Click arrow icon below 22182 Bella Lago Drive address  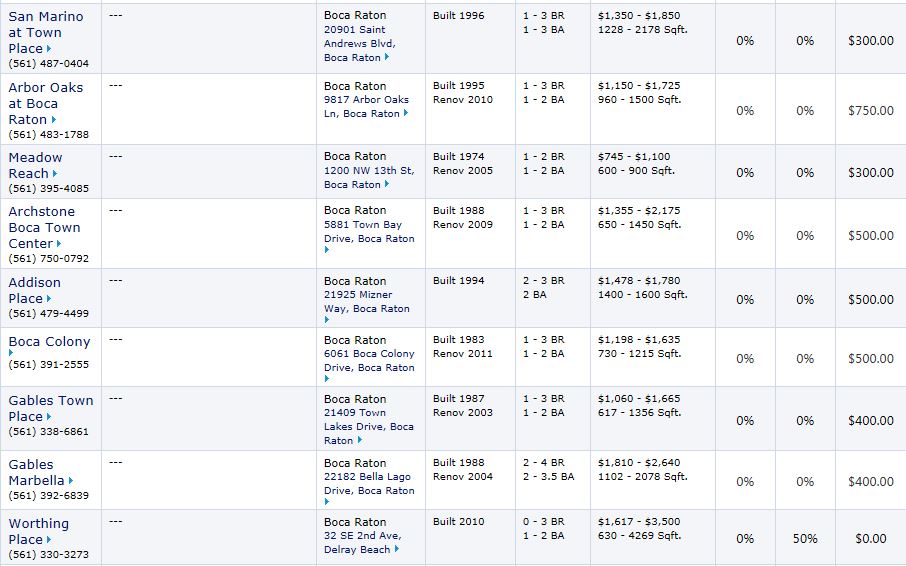tap(327, 501)
